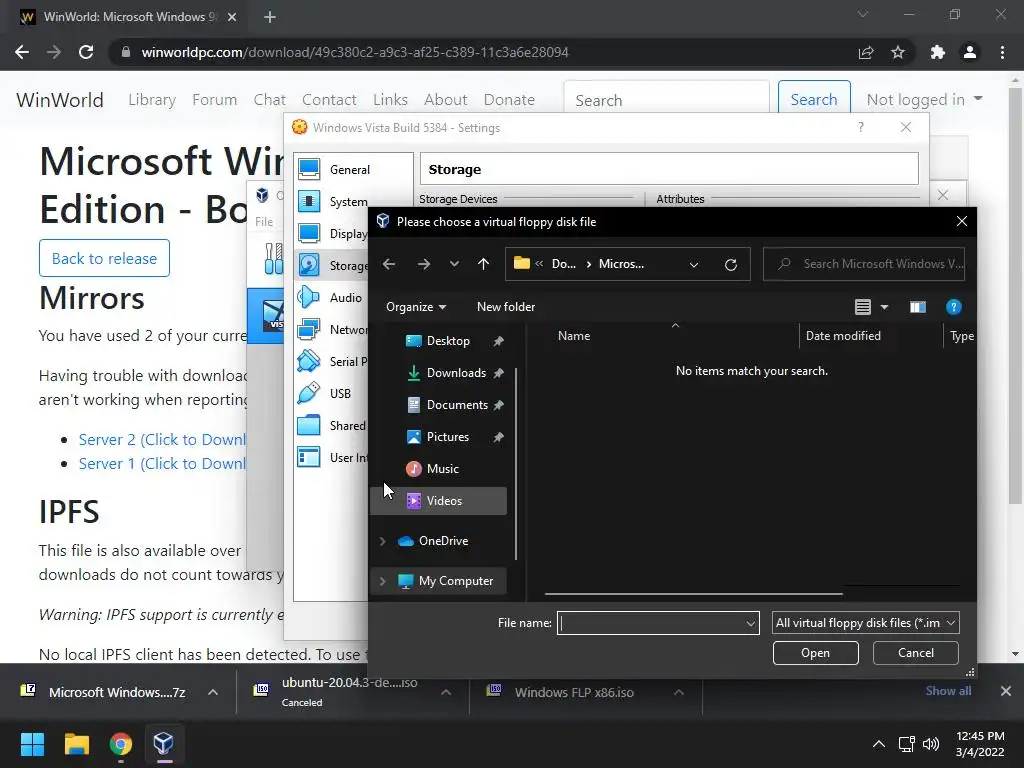The image size is (1024, 768).
Task: Select Pictures in the navigation pane
Action: coord(447,437)
